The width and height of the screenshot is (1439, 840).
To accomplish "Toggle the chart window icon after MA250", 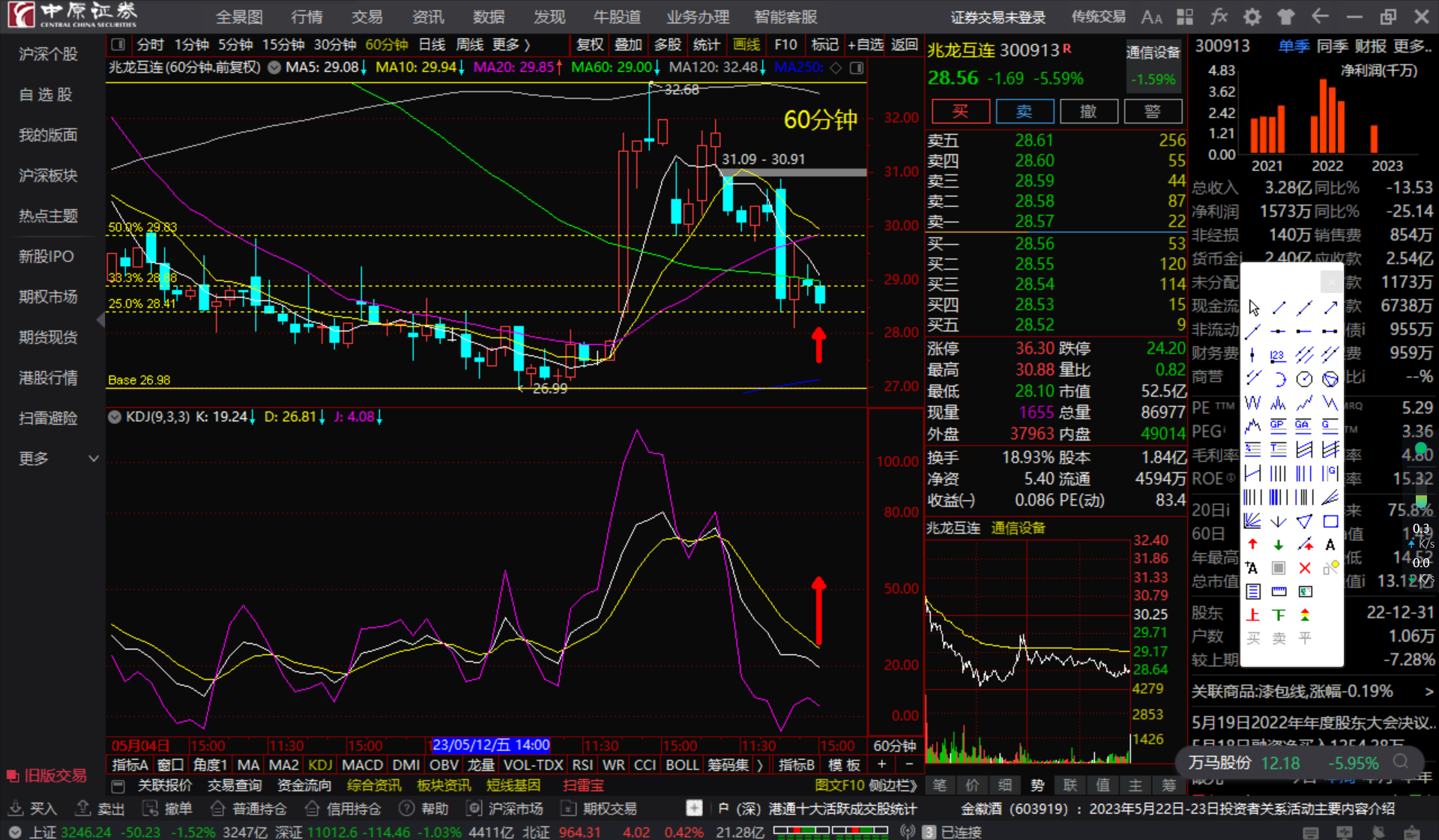I will (x=857, y=67).
